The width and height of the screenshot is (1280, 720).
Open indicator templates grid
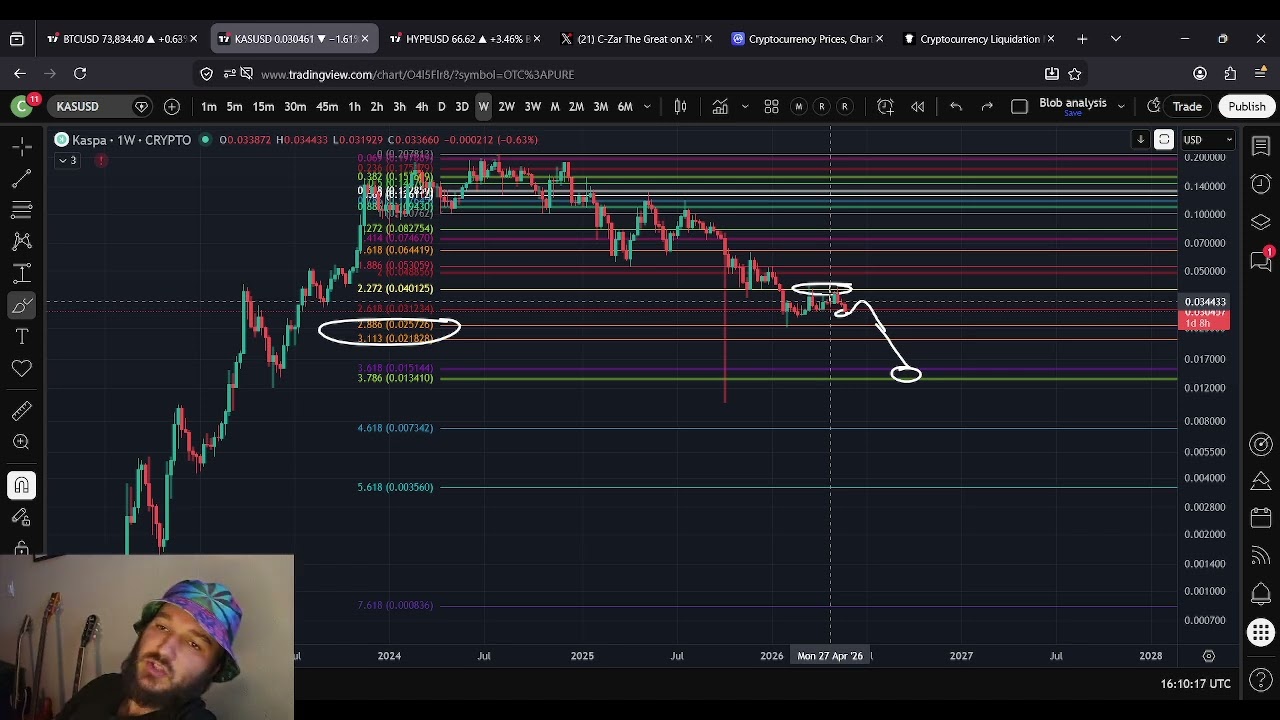click(x=771, y=106)
